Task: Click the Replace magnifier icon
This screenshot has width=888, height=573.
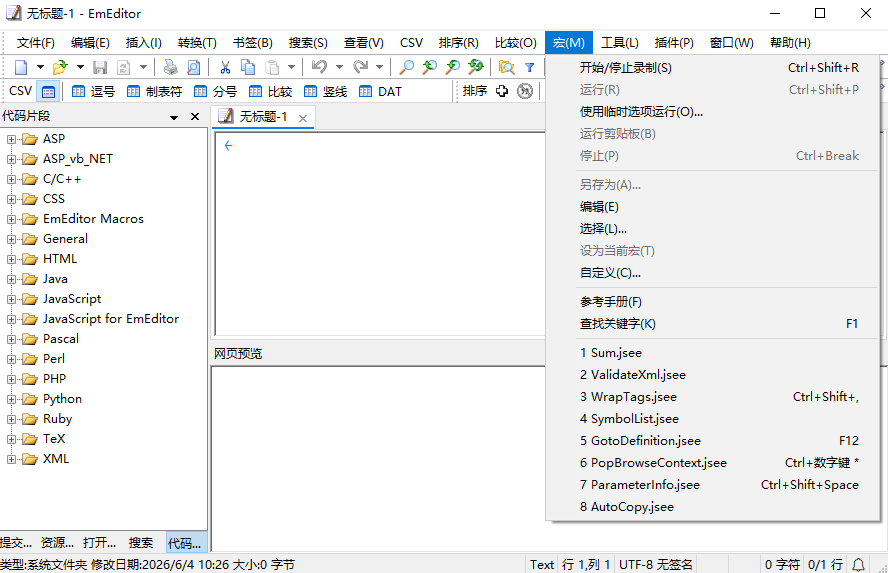Action: pos(476,67)
